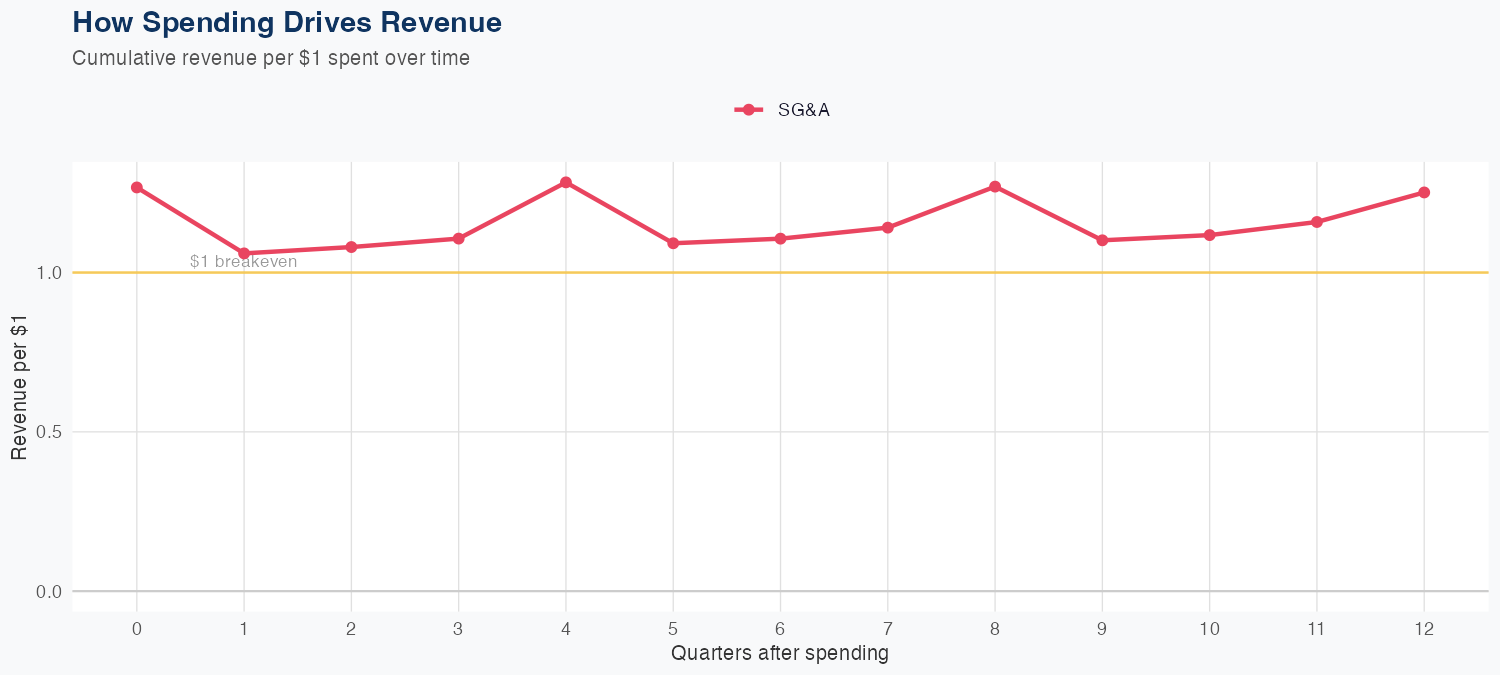The image size is (1500, 675).
Task: Click the data point at quarter 0
Action: tap(137, 188)
